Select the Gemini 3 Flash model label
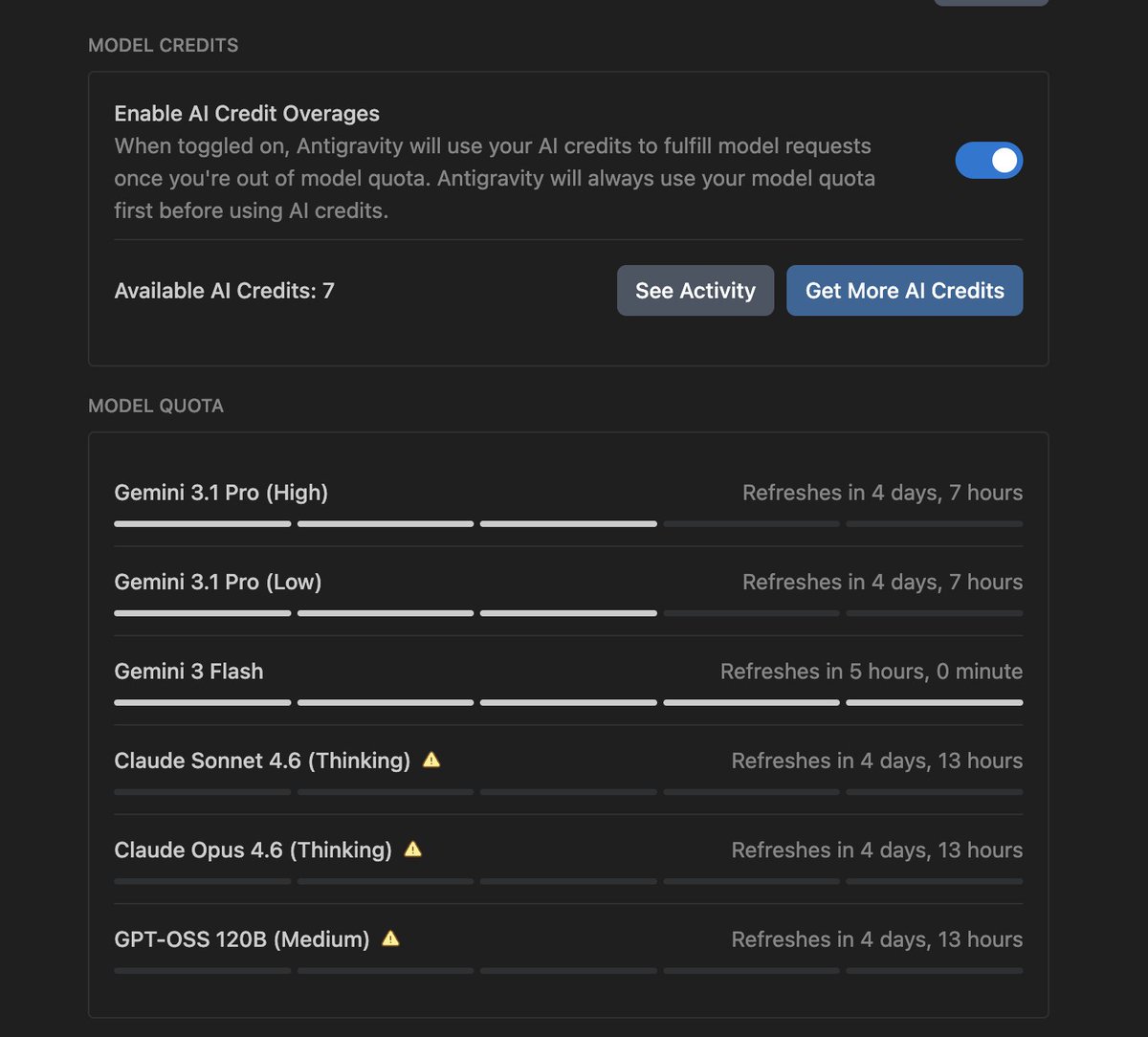Screen dimensions: 1148x1037 [188, 672]
